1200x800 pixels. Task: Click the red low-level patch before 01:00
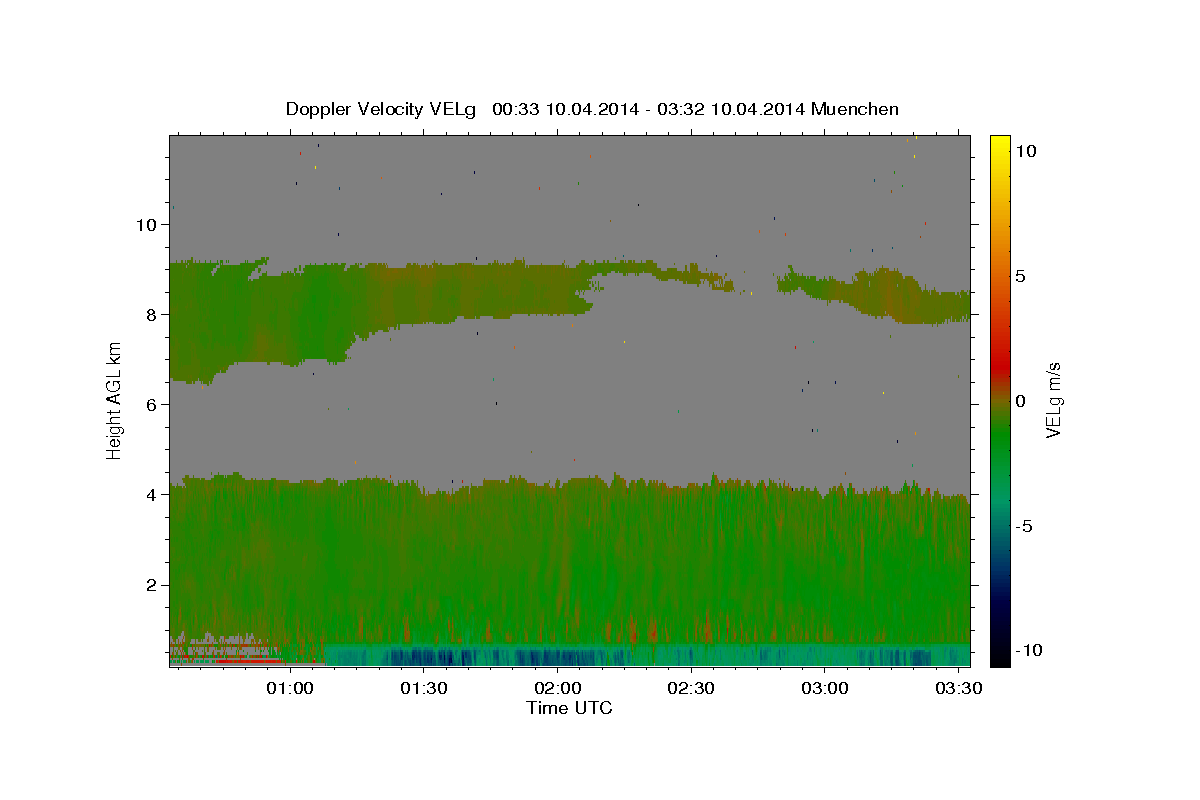click(x=247, y=660)
